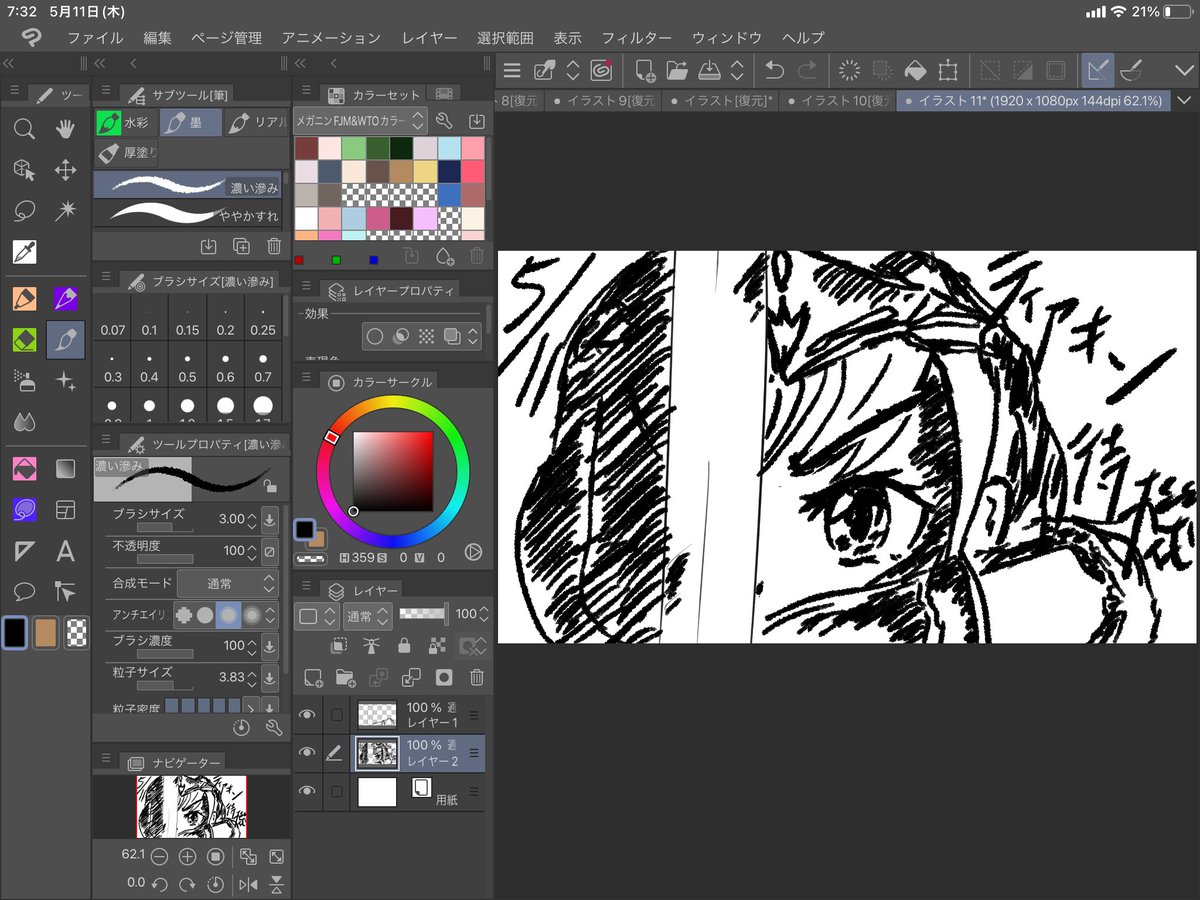Adjust layer opacity stepper next to 100
Screen dimensions: 1200x900
484,616
